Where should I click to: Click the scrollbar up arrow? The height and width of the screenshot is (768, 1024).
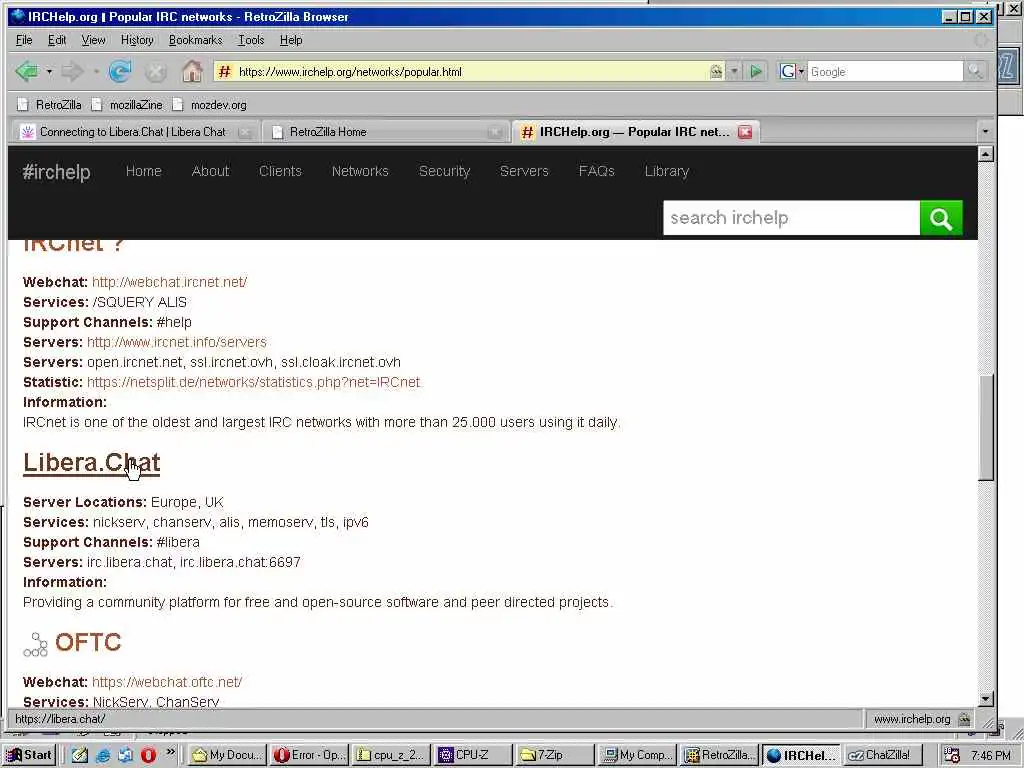[985, 154]
